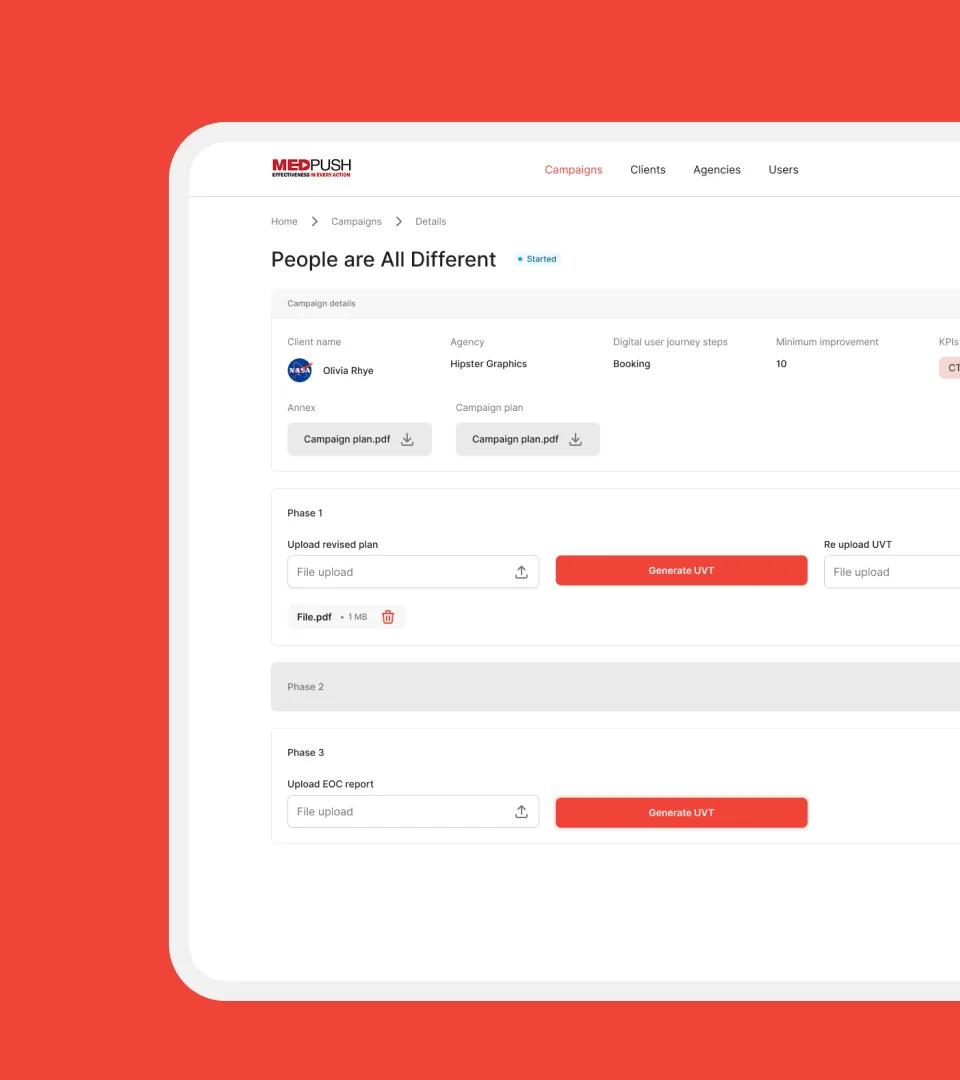Click the NASA client avatar
This screenshot has height=1080, width=960.
tap(300, 370)
